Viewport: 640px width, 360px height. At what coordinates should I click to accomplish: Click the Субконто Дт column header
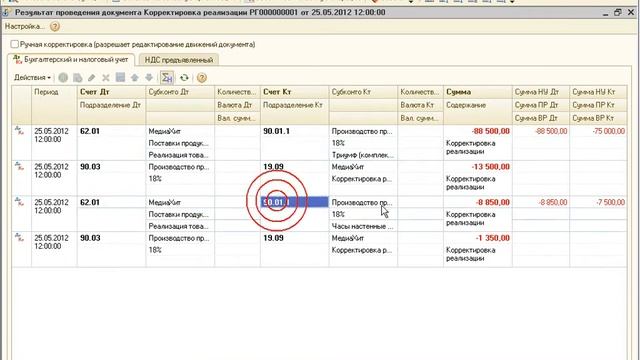pos(180,92)
